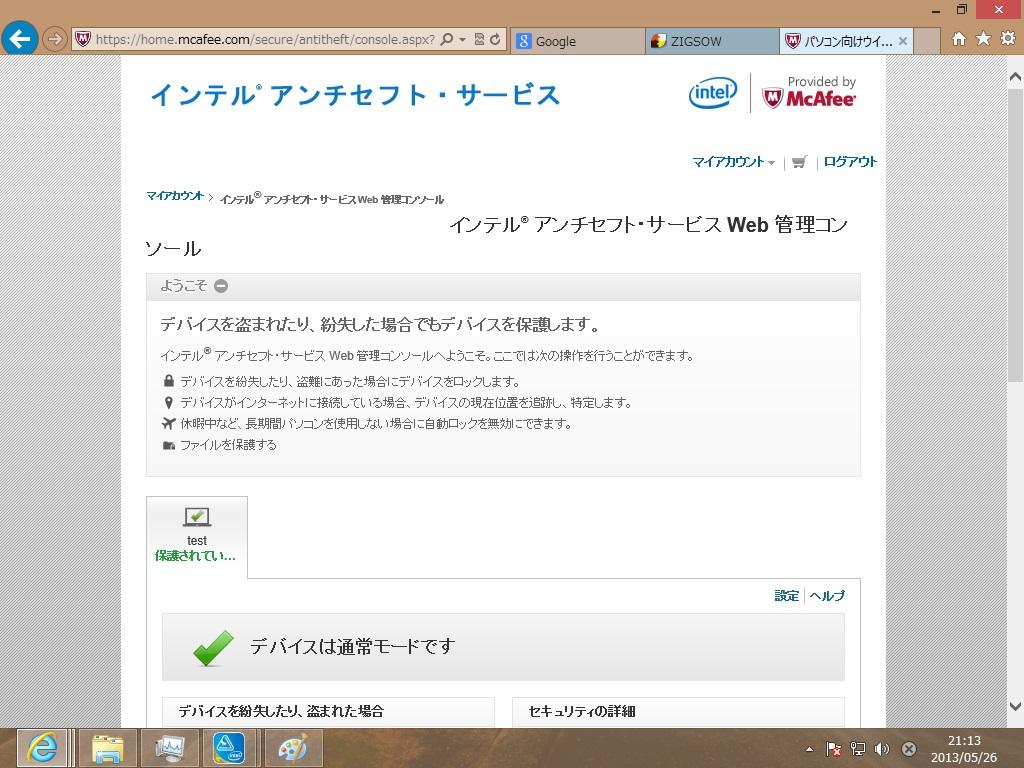
Task: Click the McAfee logo
Action: 809,98
